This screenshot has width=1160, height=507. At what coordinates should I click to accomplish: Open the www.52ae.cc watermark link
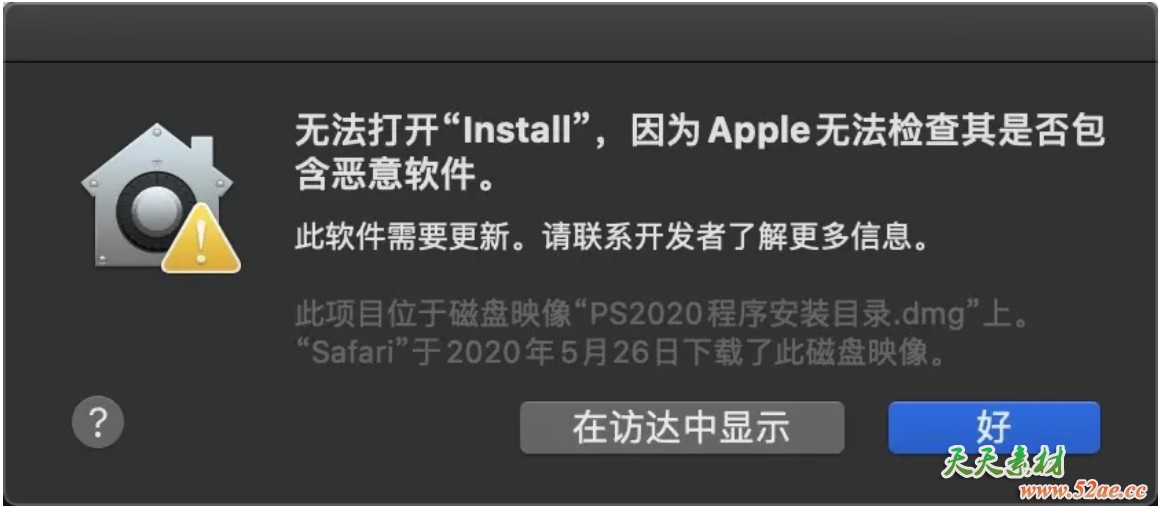coord(1083,491)
